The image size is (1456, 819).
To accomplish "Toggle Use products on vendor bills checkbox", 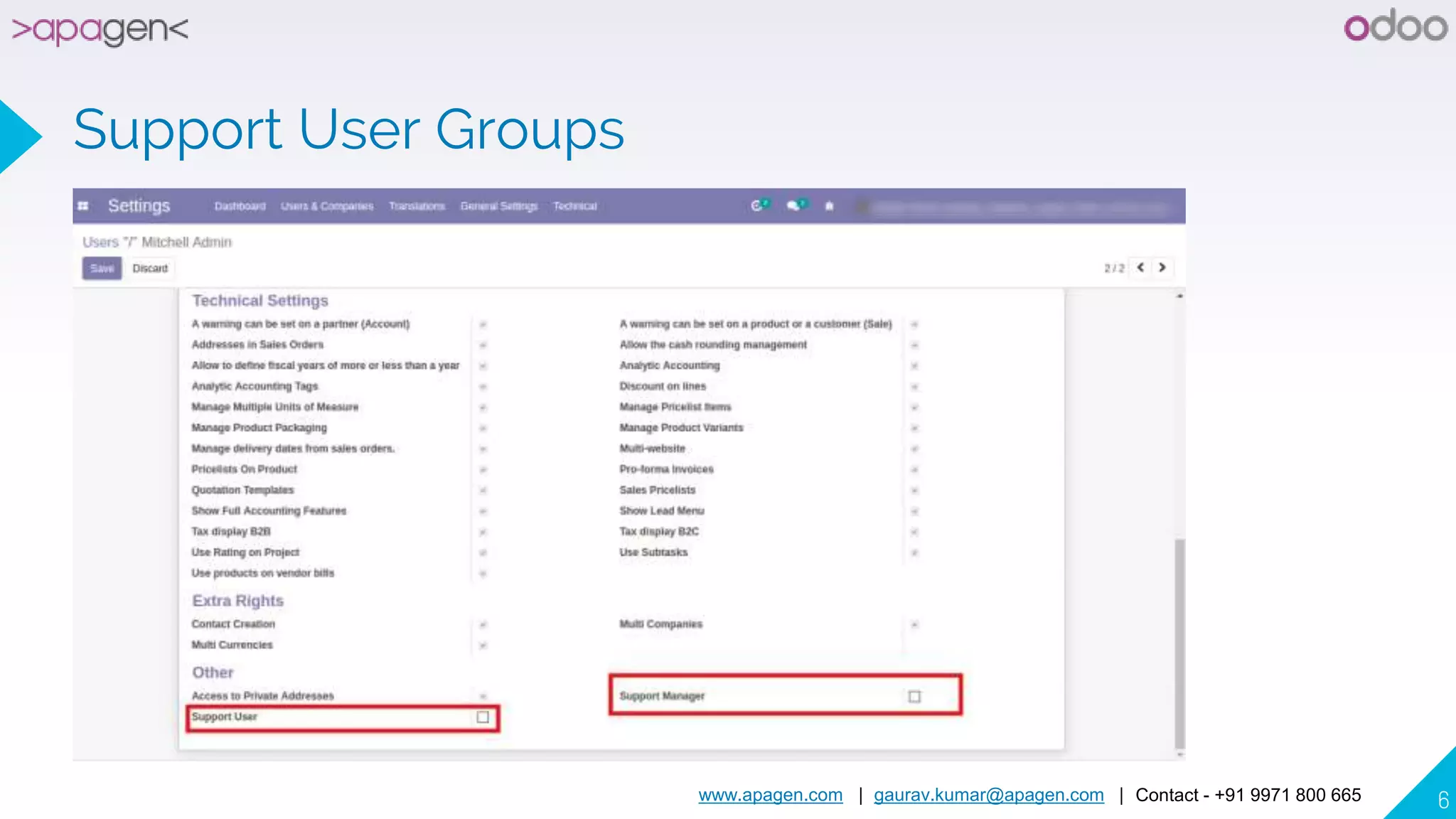I will pyautogui.click(x=483, y=573).
